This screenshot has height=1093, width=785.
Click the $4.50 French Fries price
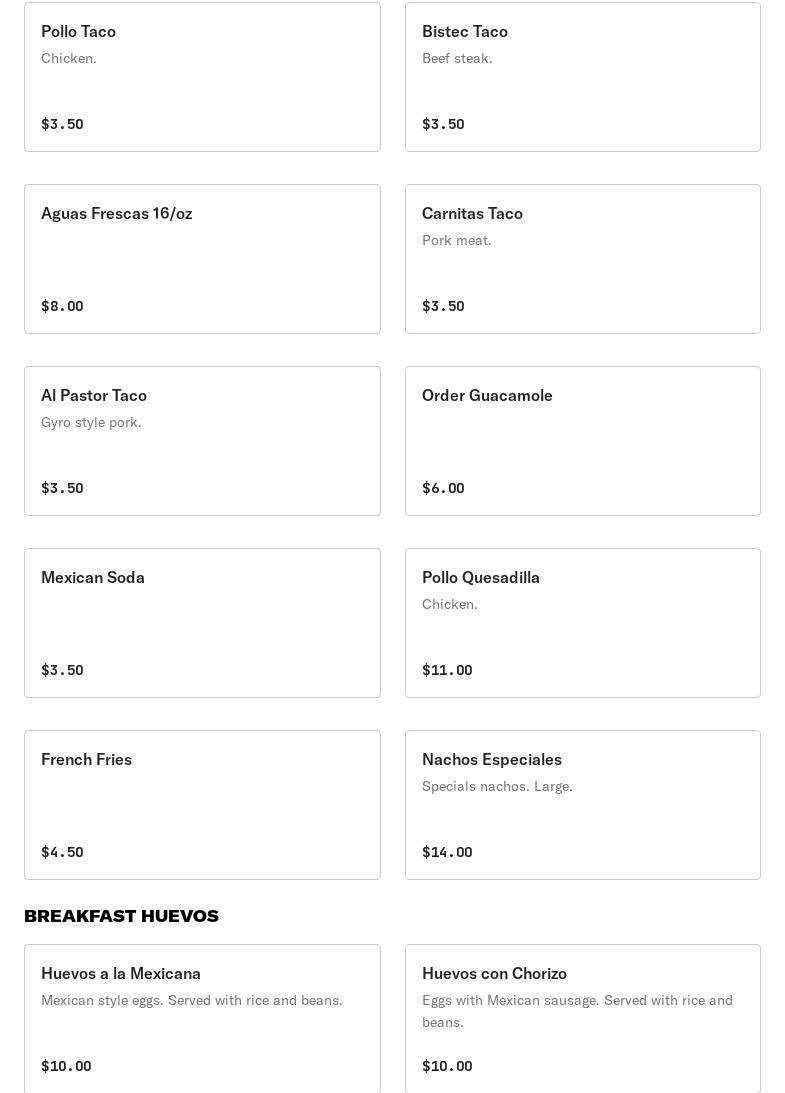click(62, 852)
